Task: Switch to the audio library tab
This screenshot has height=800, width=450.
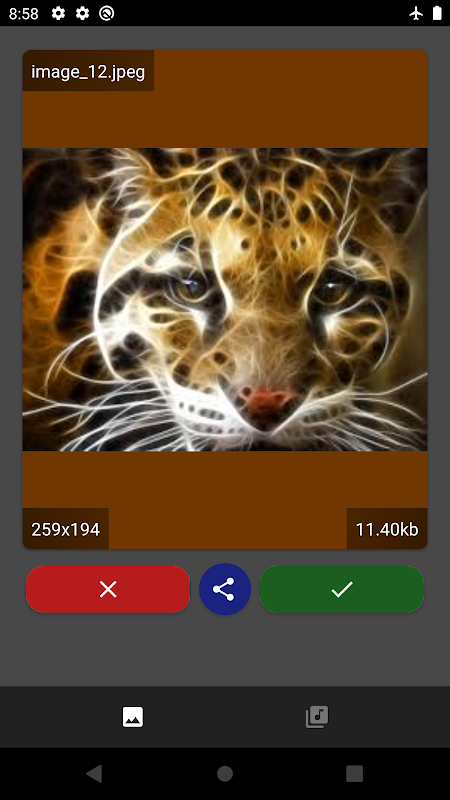Action: coord(317,717)
